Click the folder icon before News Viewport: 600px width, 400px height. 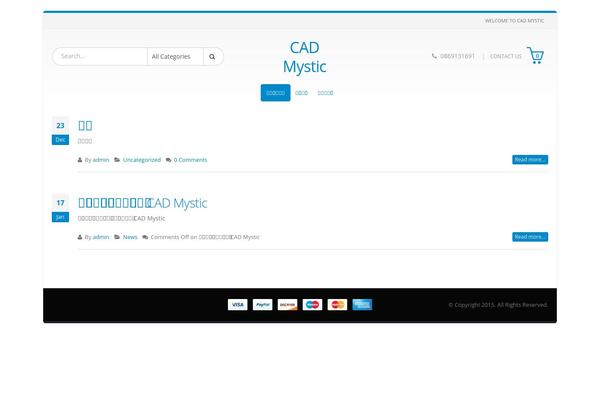117,237
